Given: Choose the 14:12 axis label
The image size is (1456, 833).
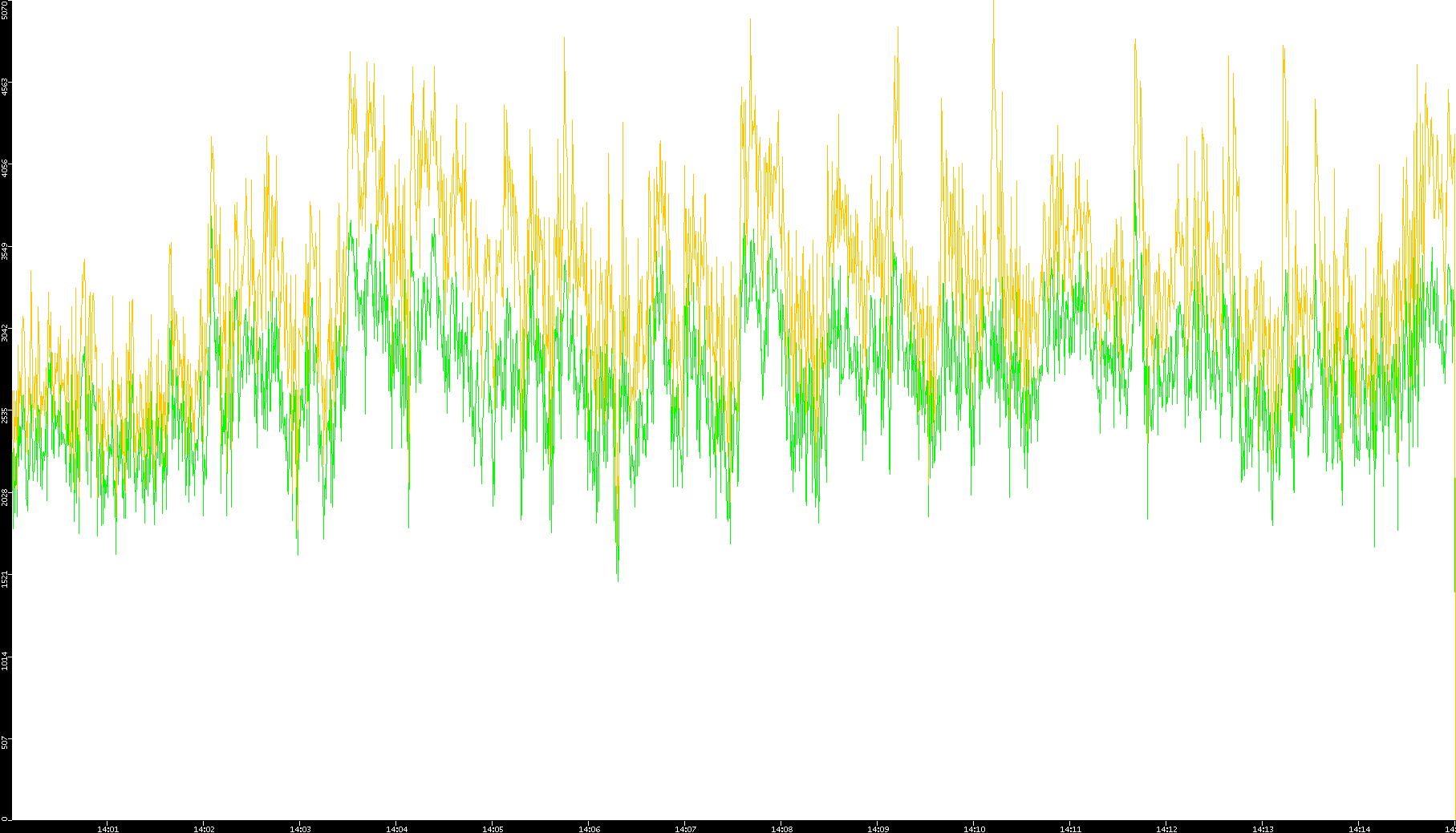Looking at the screenshot, I should click(x=1166, y=829).
